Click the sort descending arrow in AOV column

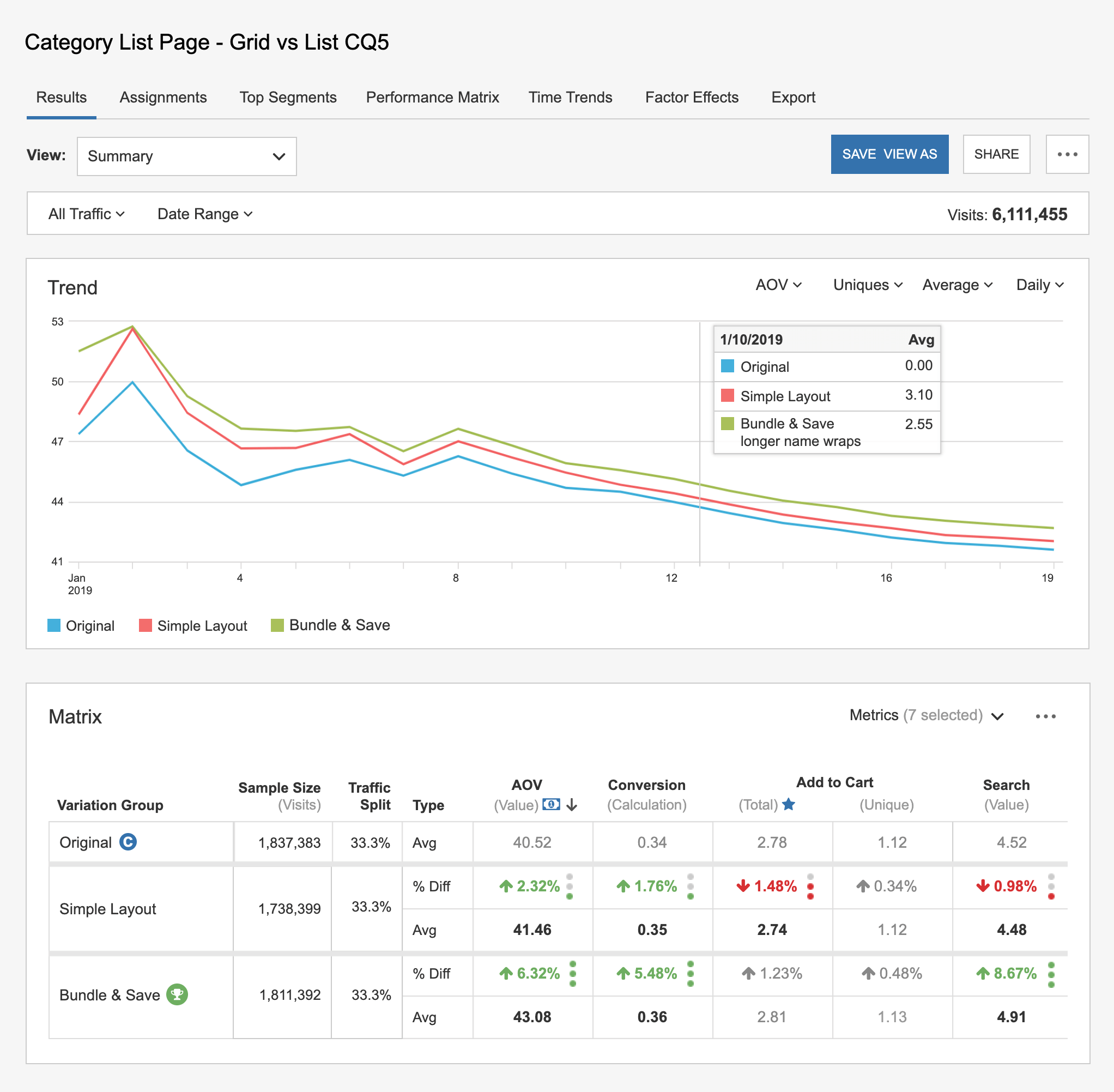[x=572, y=805]
